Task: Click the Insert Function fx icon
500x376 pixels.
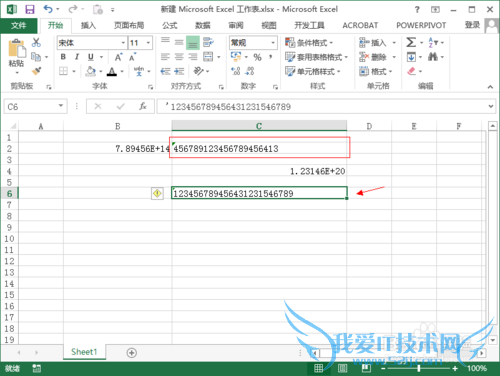Action: pos(143,106)
